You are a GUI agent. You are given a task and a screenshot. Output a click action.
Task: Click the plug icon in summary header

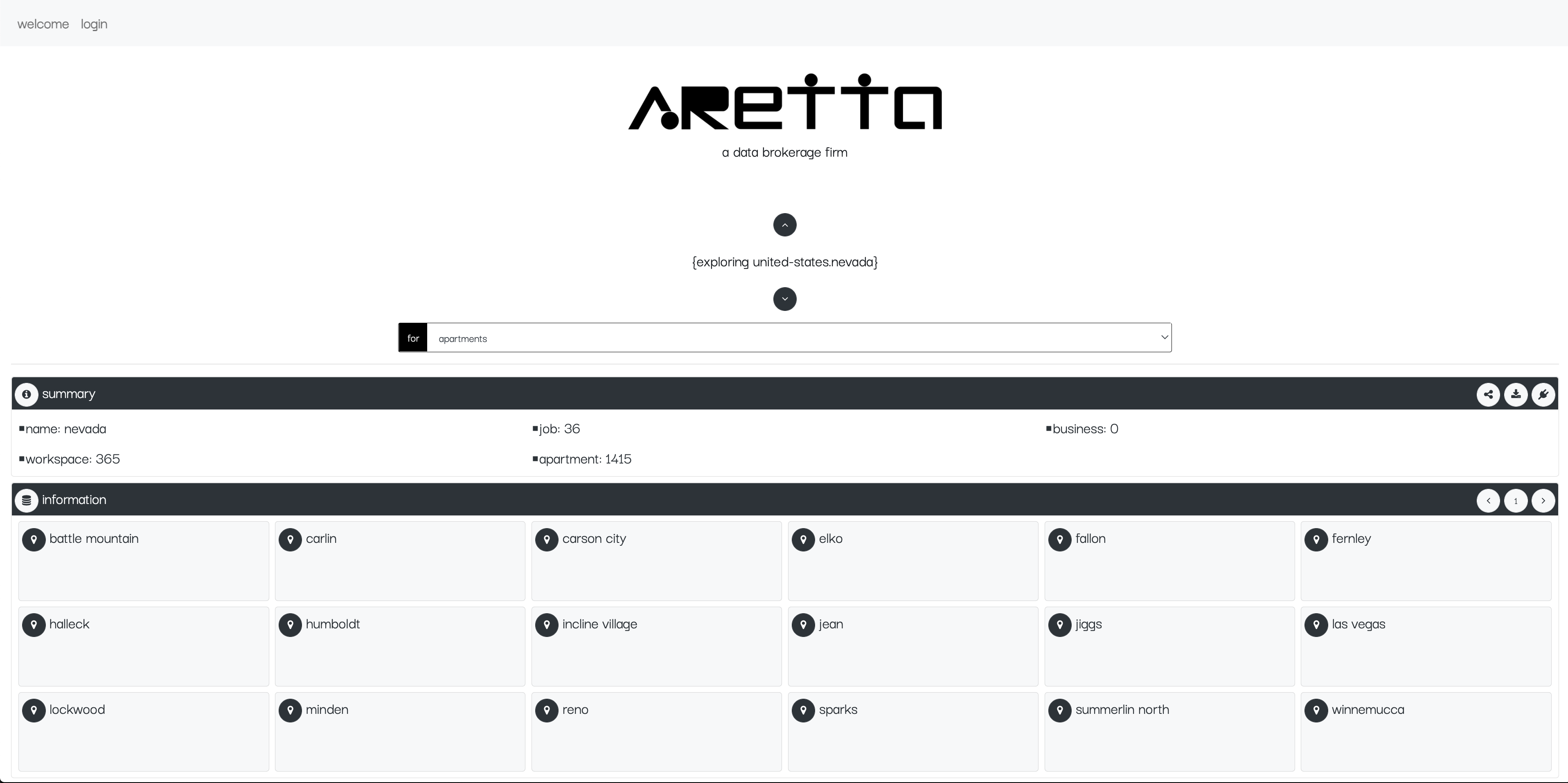(1543, 394)
